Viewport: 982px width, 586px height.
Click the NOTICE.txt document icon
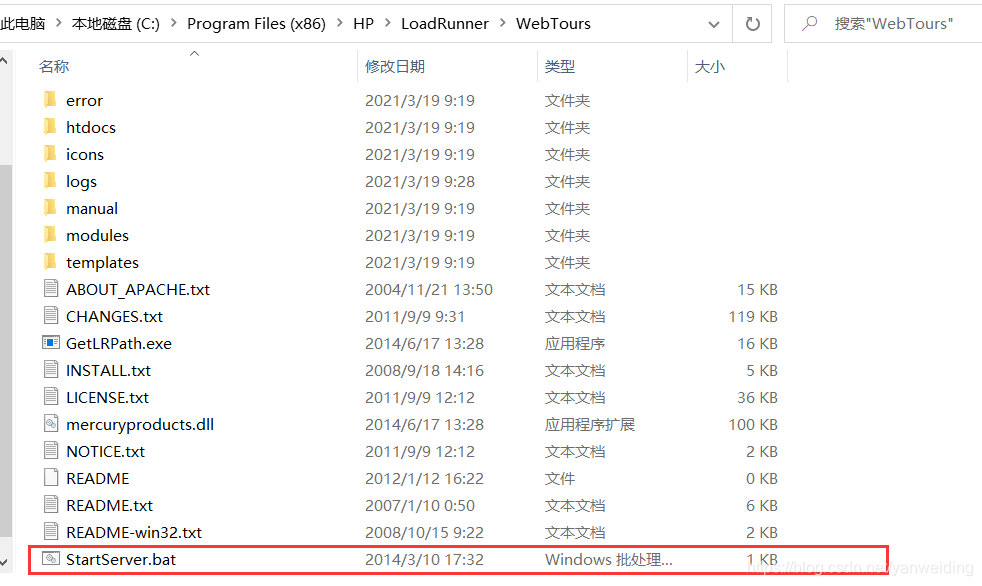[51, 450]
